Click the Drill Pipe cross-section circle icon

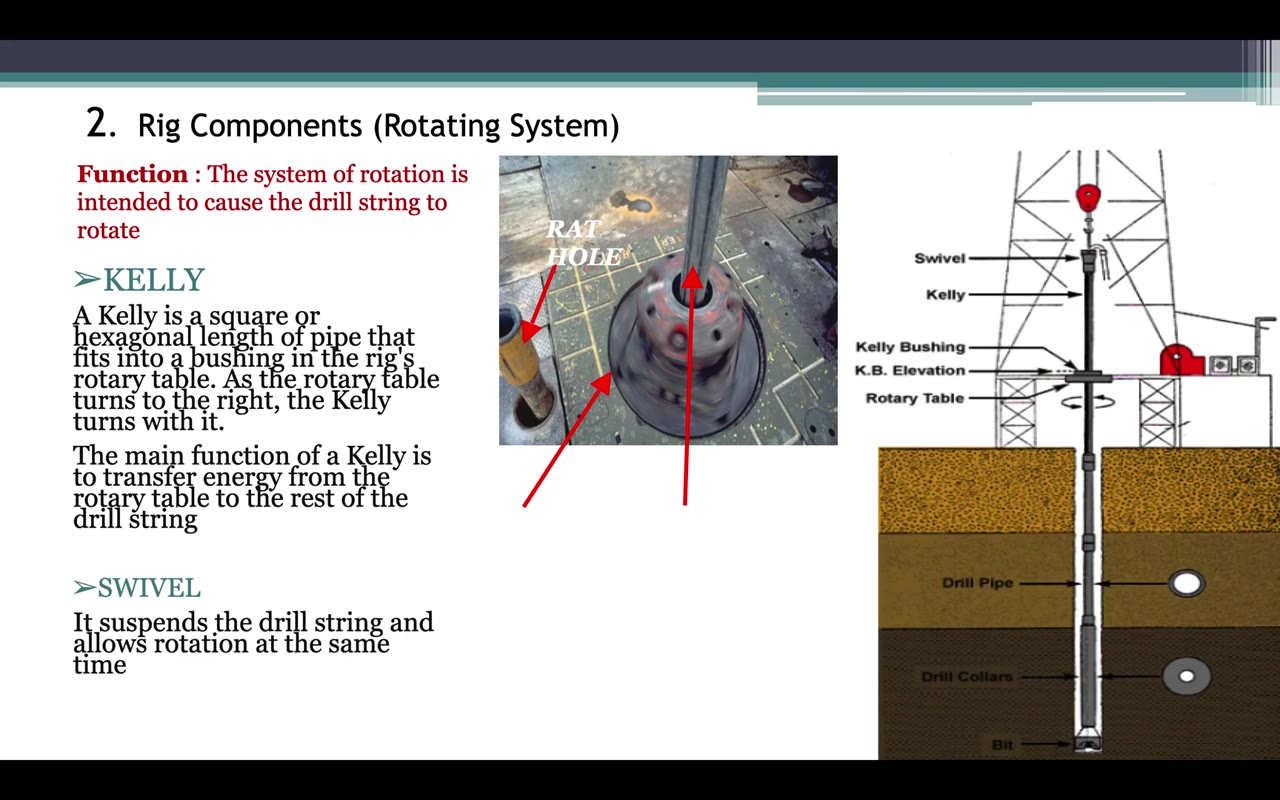point(1186,583)
